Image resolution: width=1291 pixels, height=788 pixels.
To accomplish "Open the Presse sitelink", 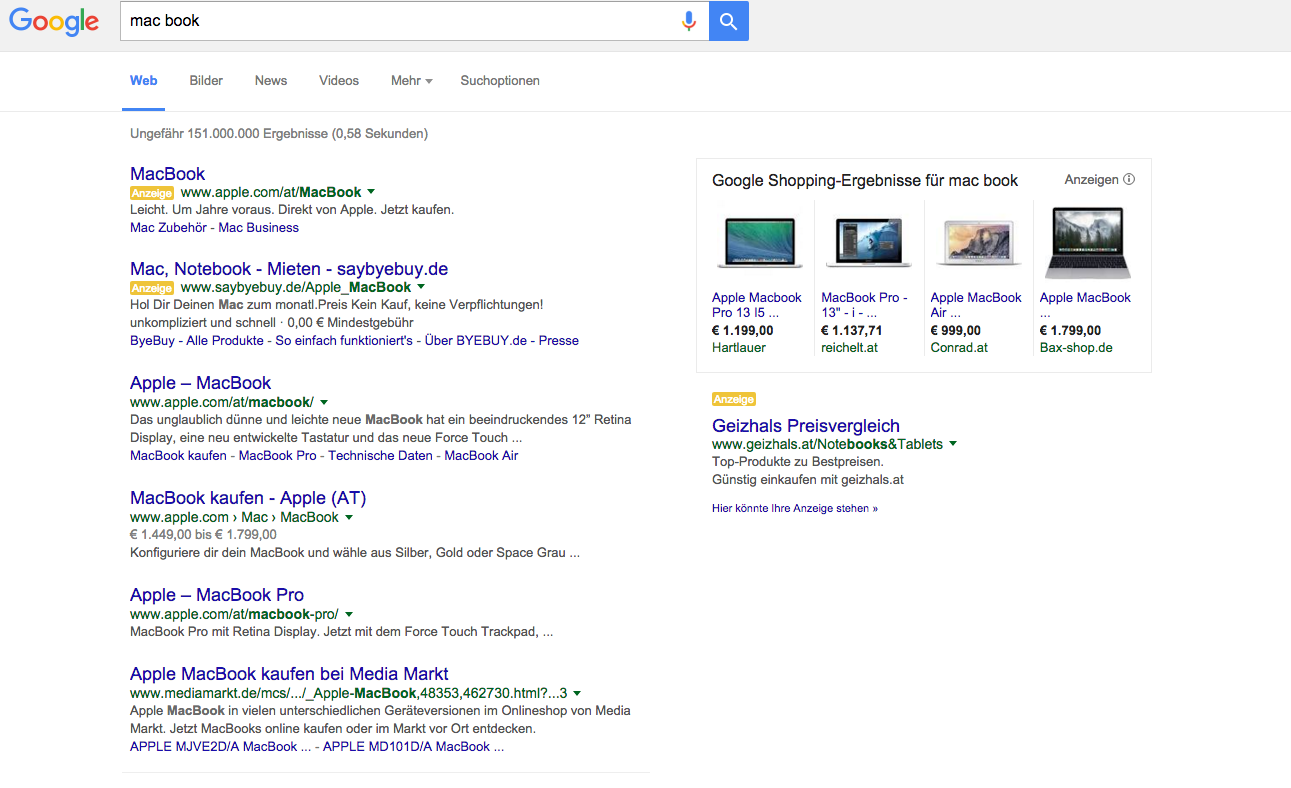I will coord(559,340).
